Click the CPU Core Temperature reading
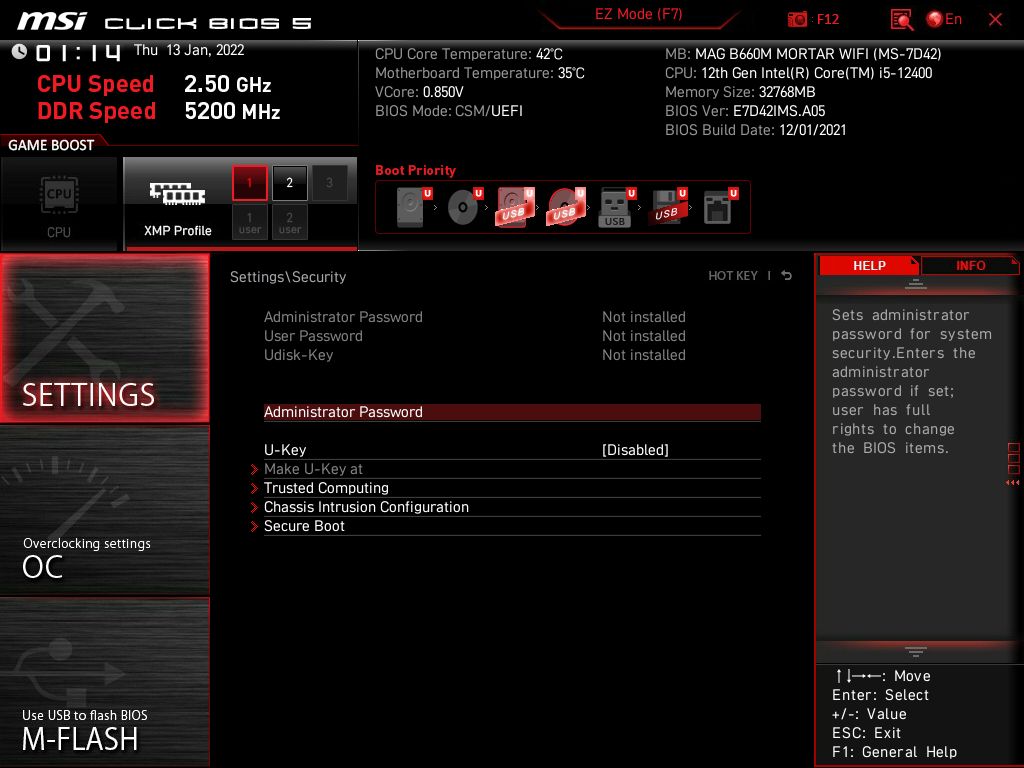Image resolution: width=1024 pixels, height=768 pixels. point(468,54)
